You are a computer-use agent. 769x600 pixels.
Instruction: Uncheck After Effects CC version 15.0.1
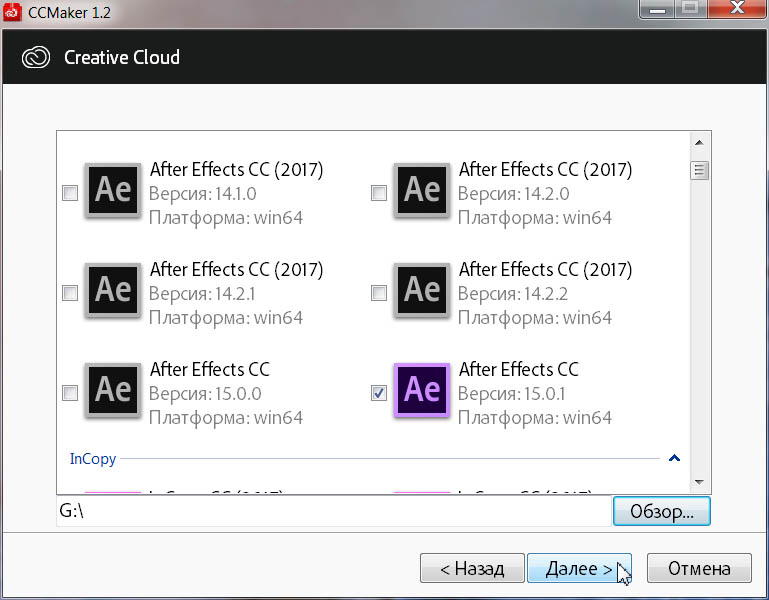point(379,392)
